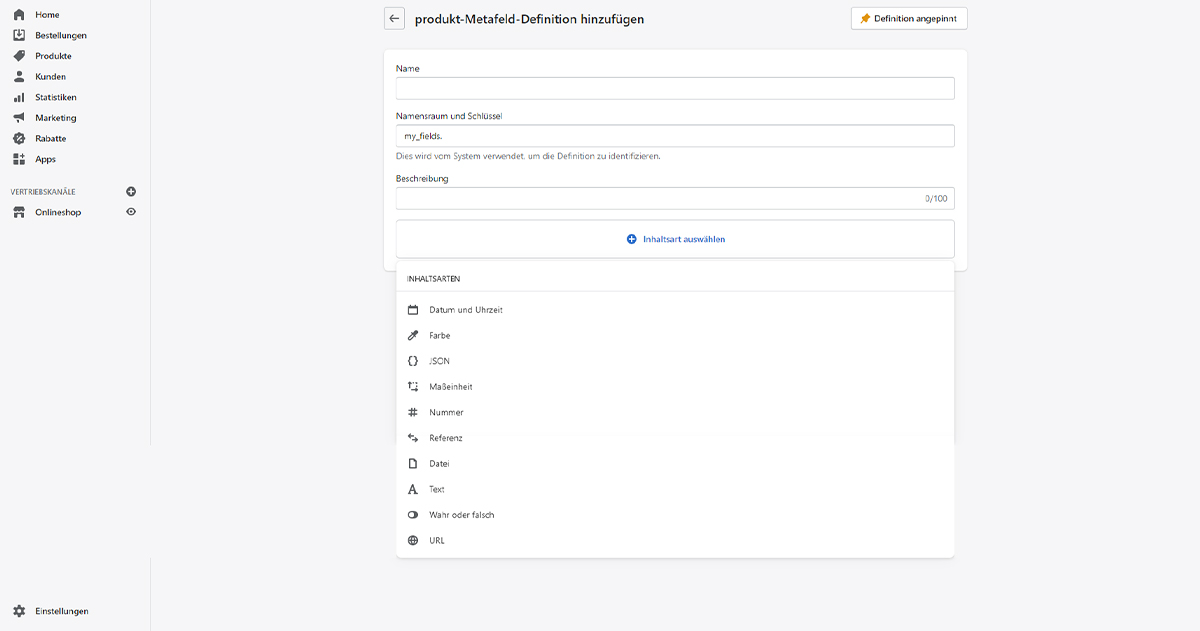Click the arrows icon for Referenz
This screenshot has width=1200, height=631.
point(413,438)
